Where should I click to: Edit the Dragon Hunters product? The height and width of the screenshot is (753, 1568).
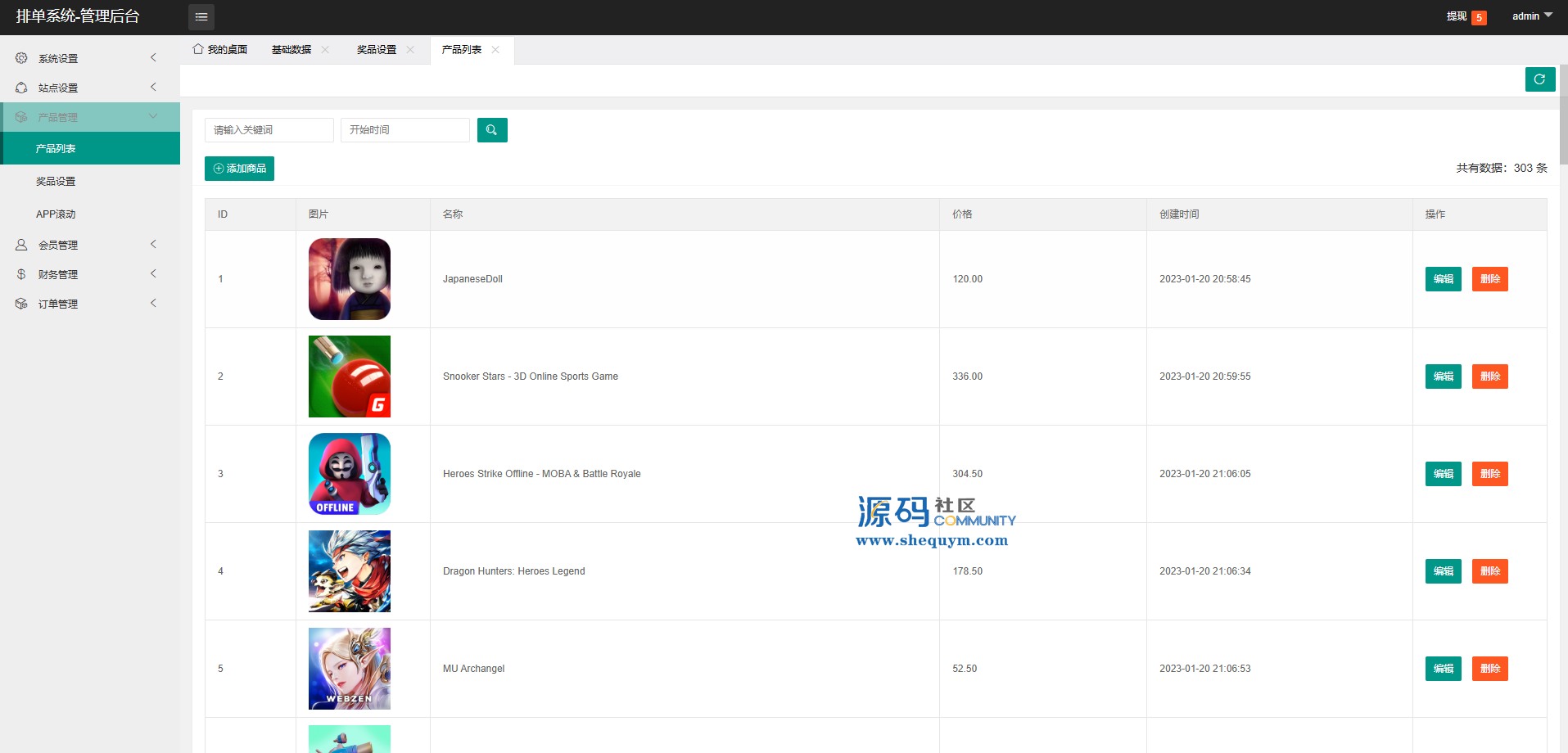tap(1444, 571)
